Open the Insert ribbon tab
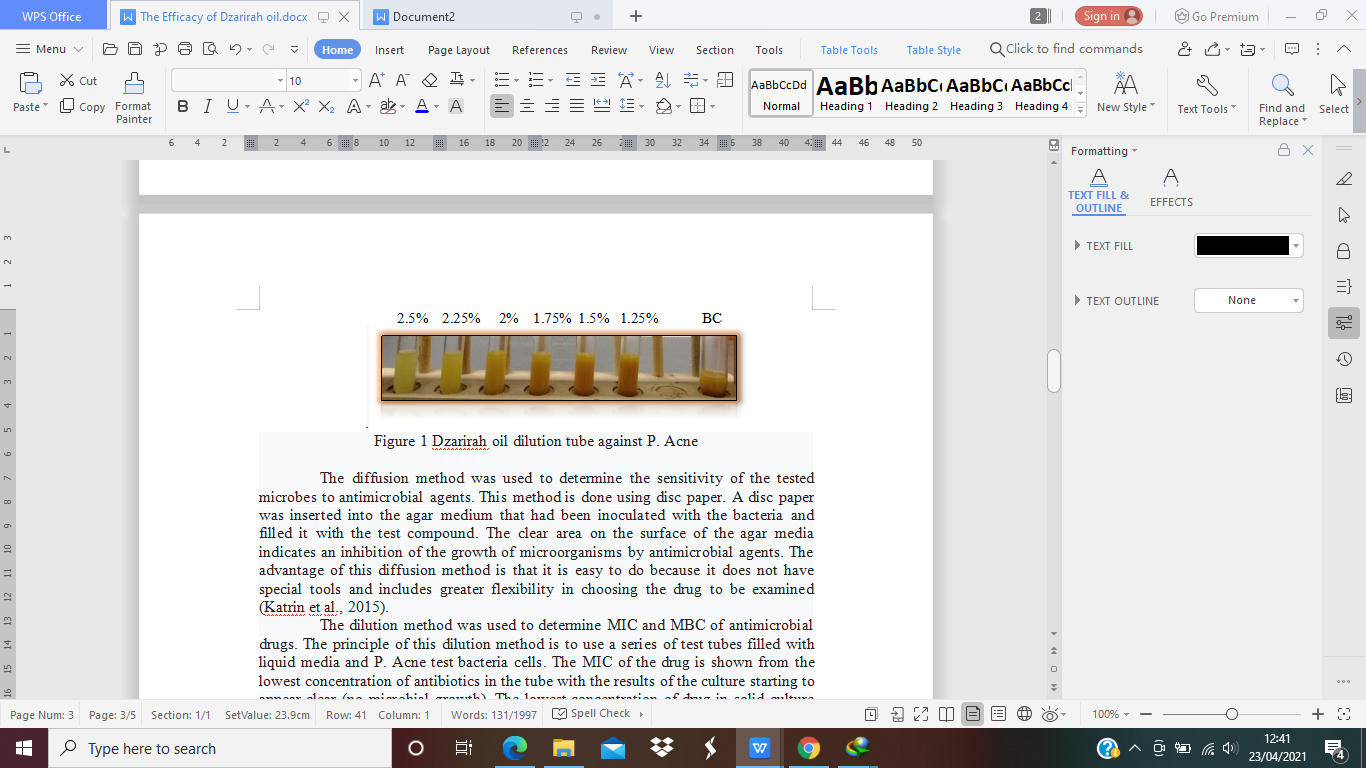 point(390,50)
